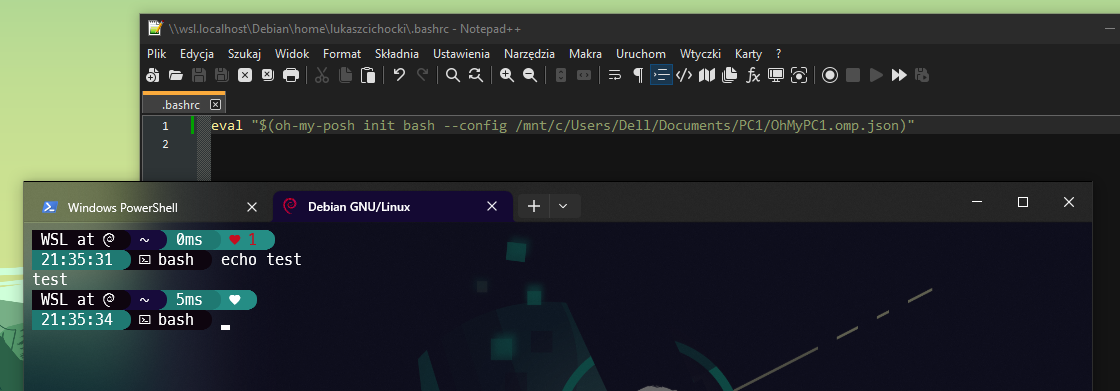Print the document with the printer icon
The image size is (1120, 391).
(291, 75)
